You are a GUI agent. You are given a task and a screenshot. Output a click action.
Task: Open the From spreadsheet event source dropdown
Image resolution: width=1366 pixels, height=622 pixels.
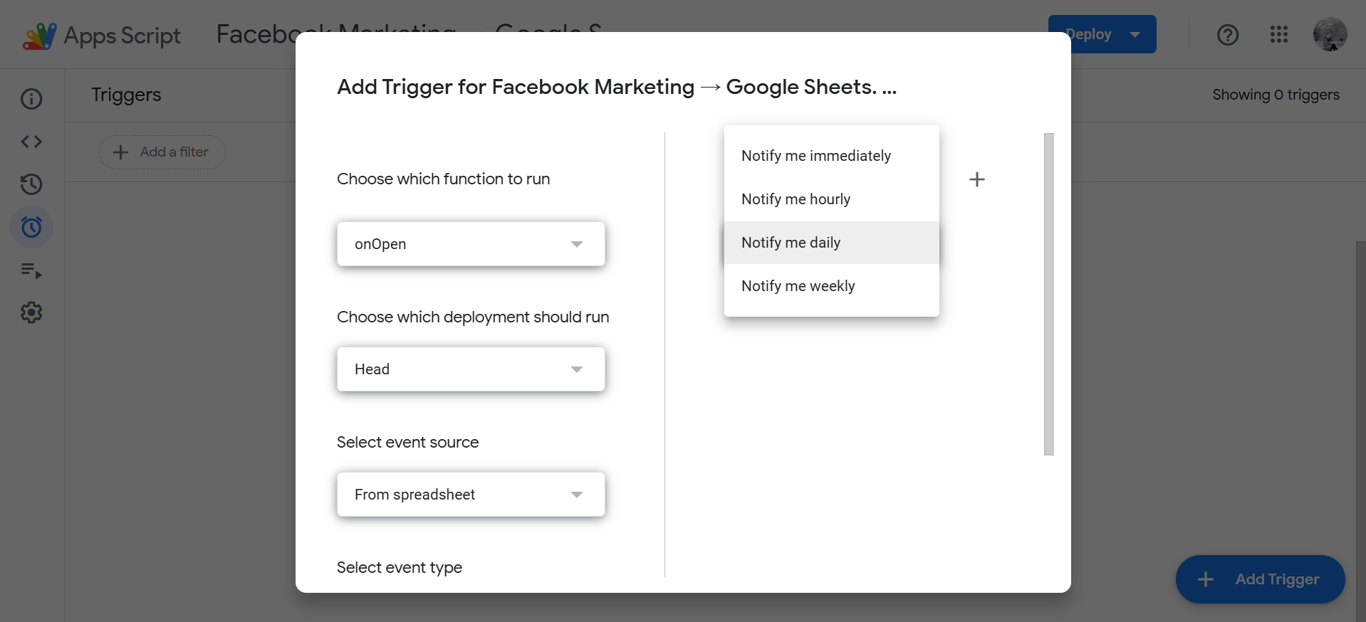[x=471, y=494]
